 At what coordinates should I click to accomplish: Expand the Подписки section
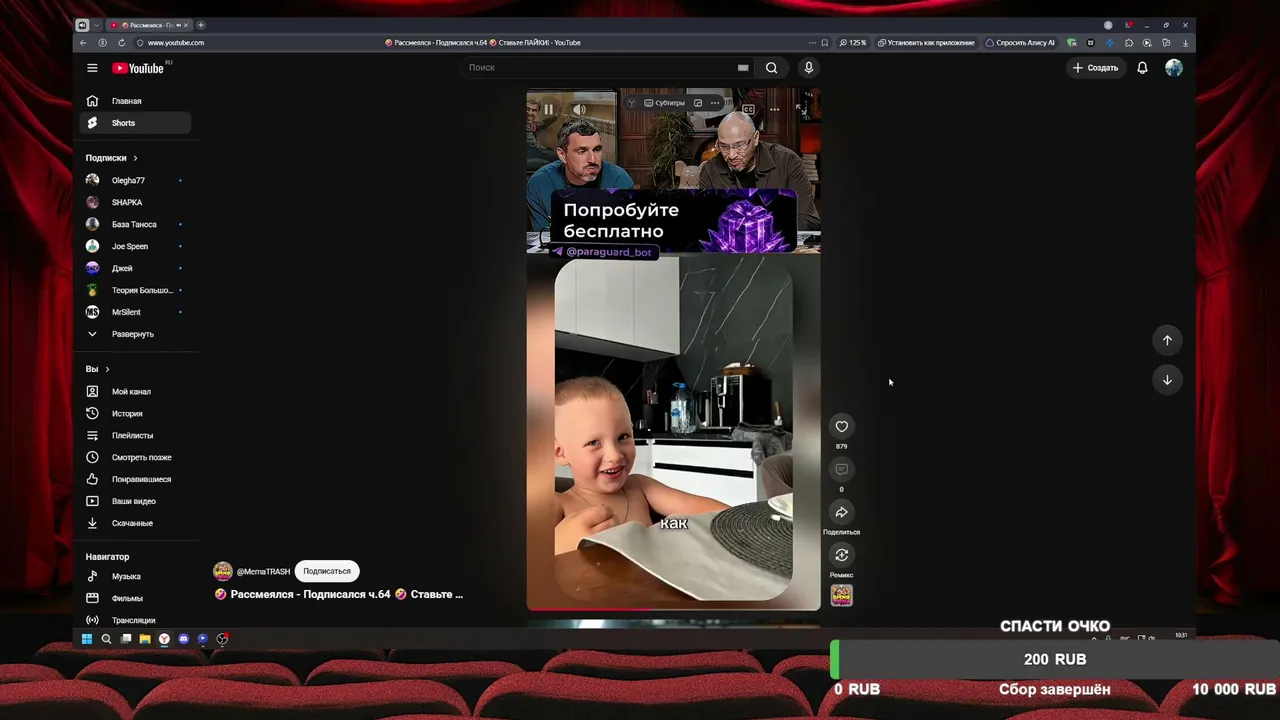pos(112,158)
